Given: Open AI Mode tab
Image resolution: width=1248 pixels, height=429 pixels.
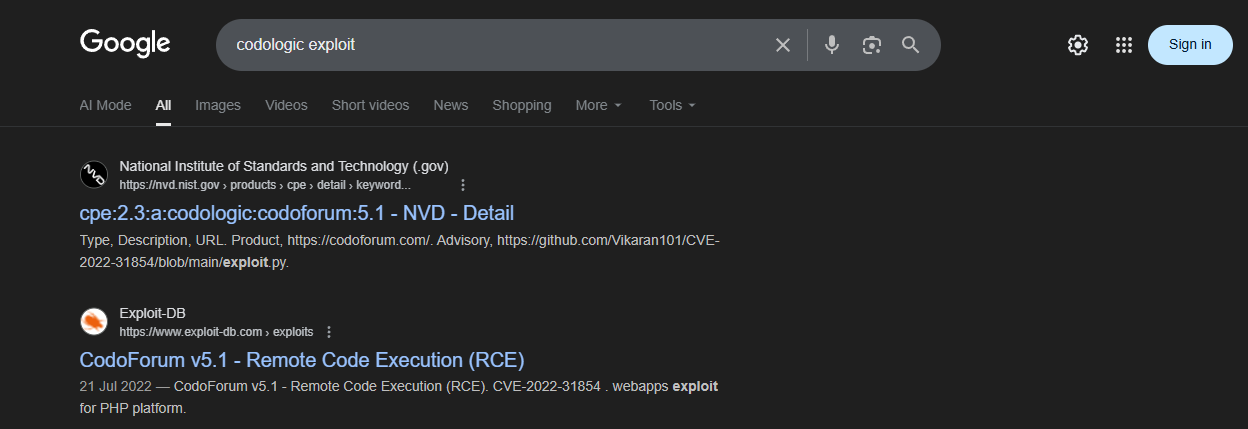Looking at the screenshot, I should pyautogui.click(x=105, y=105).
